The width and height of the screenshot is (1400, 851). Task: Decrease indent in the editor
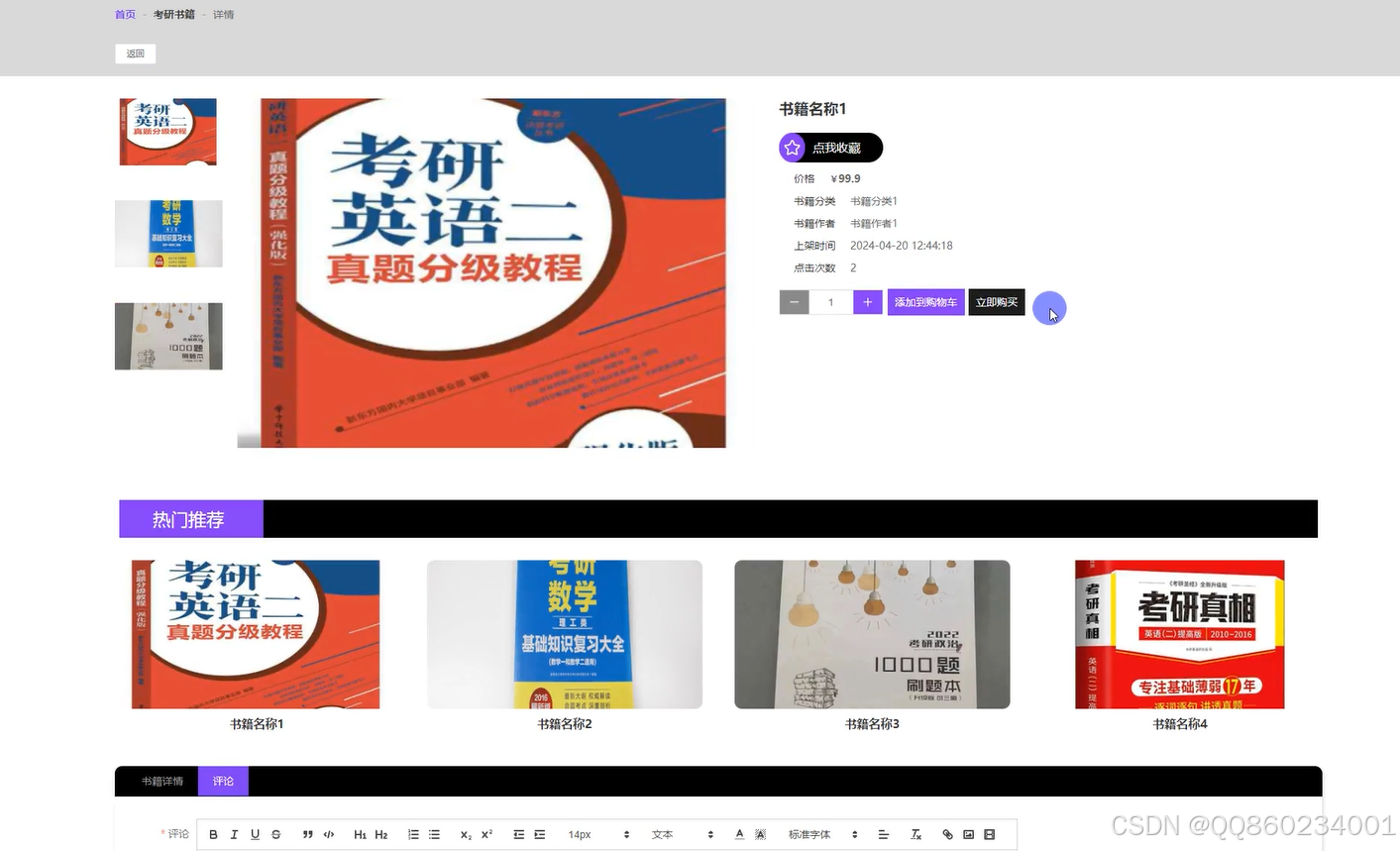pos(518,834)
